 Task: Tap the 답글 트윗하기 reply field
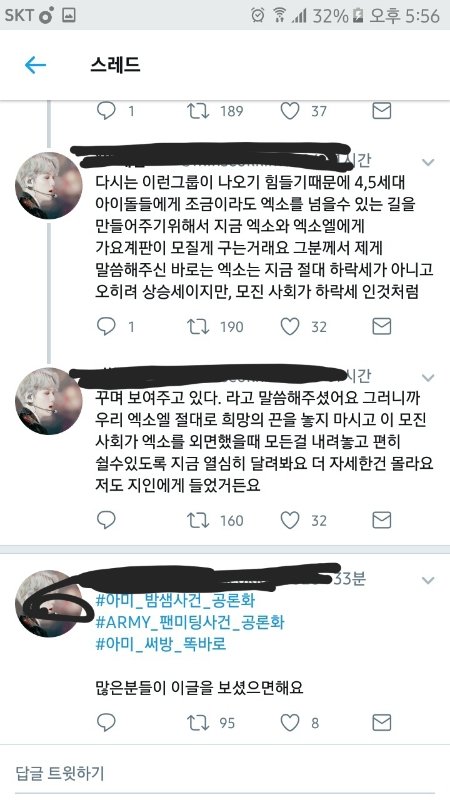[225, 773]
